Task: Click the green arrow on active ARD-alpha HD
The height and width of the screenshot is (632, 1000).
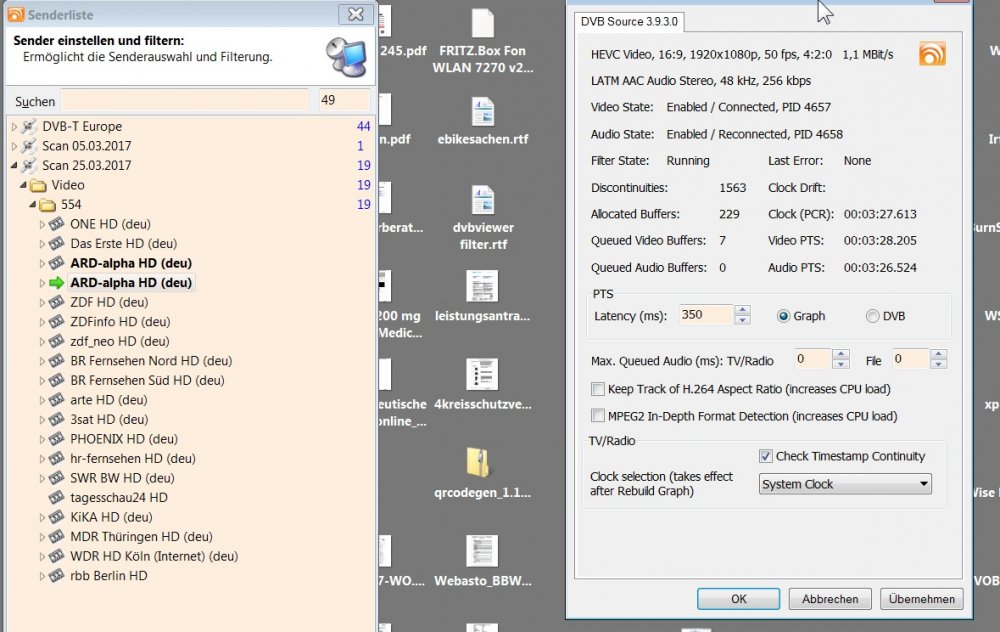Action: click(57, 283)
